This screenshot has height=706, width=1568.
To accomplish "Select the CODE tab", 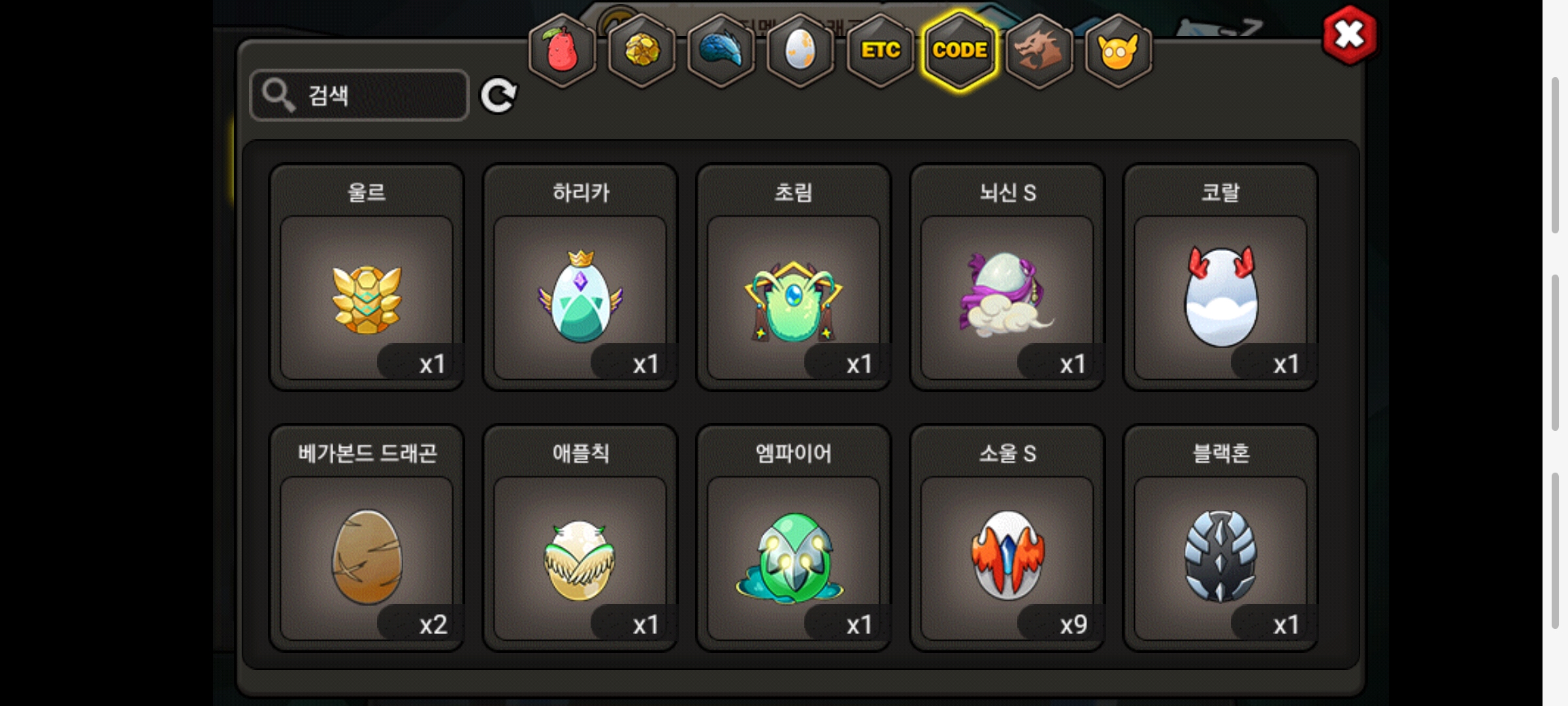I will point(960,50).
